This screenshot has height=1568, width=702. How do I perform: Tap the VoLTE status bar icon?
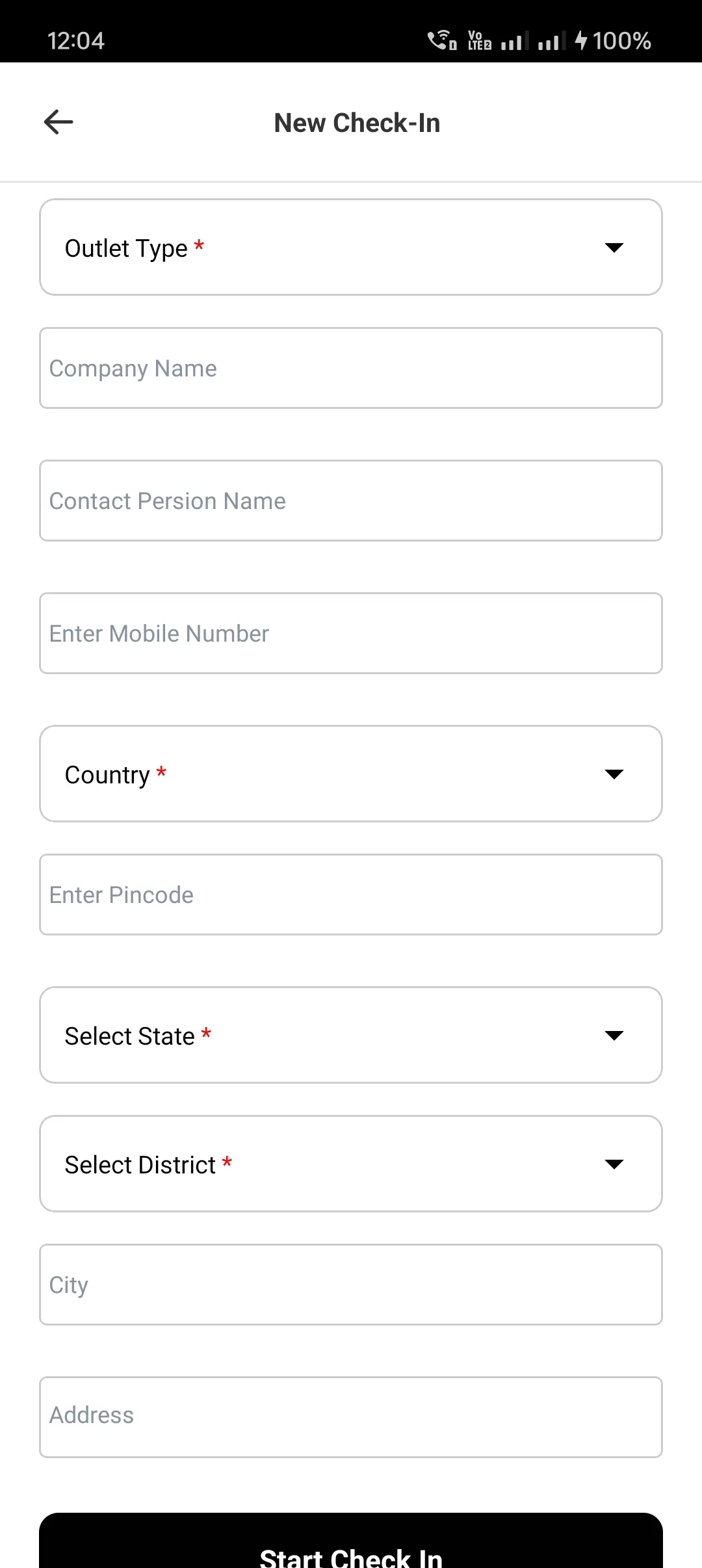pyautogui.click(x=480, y=41)
